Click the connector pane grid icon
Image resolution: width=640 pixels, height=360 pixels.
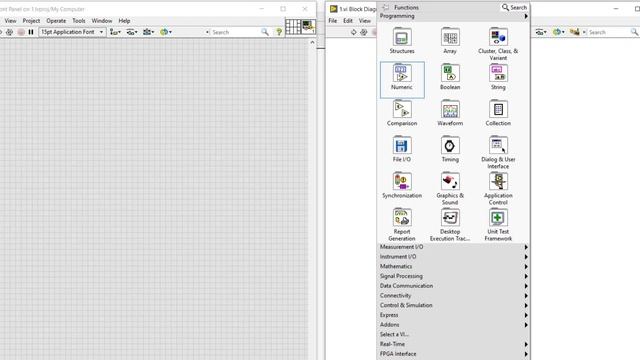tap(293, 27)
